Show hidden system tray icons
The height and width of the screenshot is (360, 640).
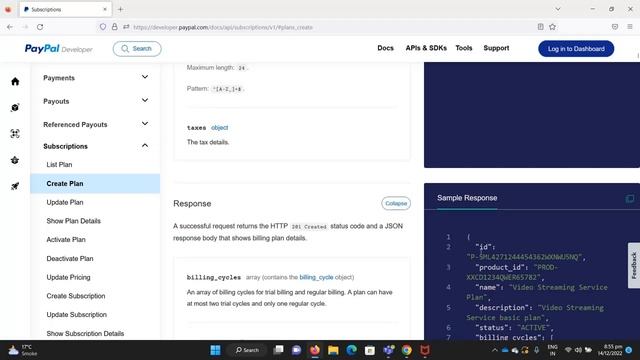[x=495, y=350]
